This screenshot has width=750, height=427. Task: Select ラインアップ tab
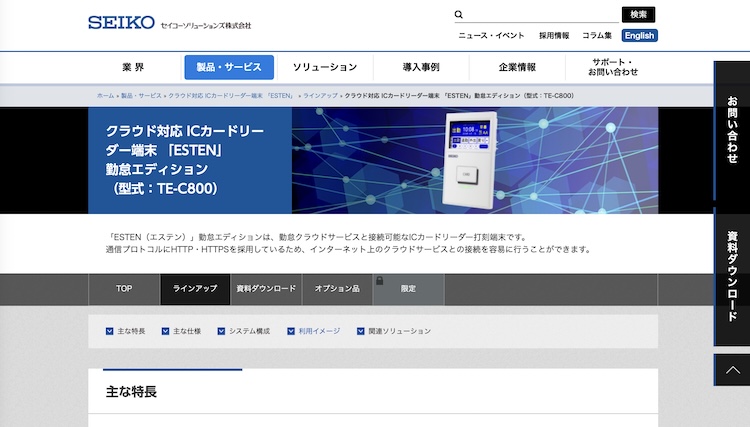(x=195, y=289)
